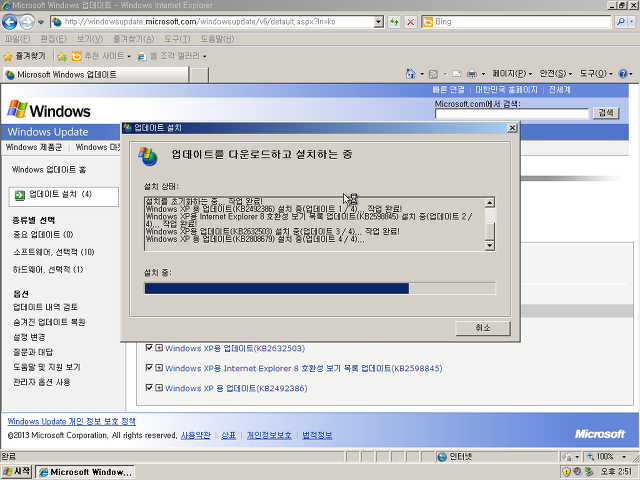Click the magnifier search icon
The image size is (640, 480).
click(x=621, y=22)
